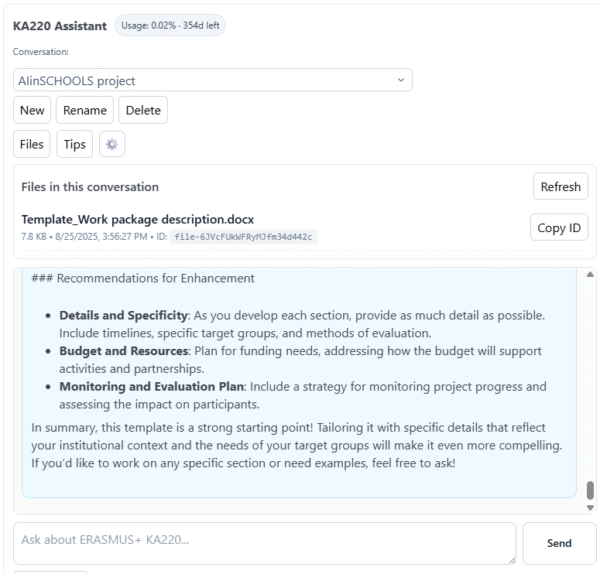Open settings with the gear icon
The width and height of the screenshot is (600, 574).
click(112, 144)
